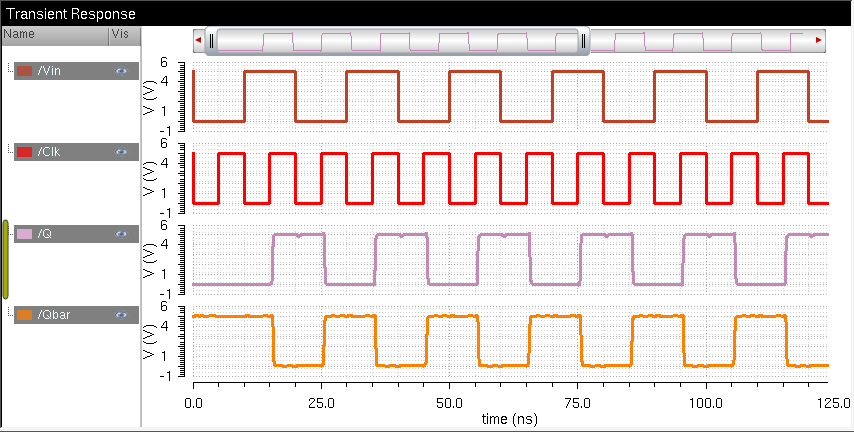Click the /Q pink color swatch
The height and width of the screenshot is (432, 854).
[x=25, y=234]
